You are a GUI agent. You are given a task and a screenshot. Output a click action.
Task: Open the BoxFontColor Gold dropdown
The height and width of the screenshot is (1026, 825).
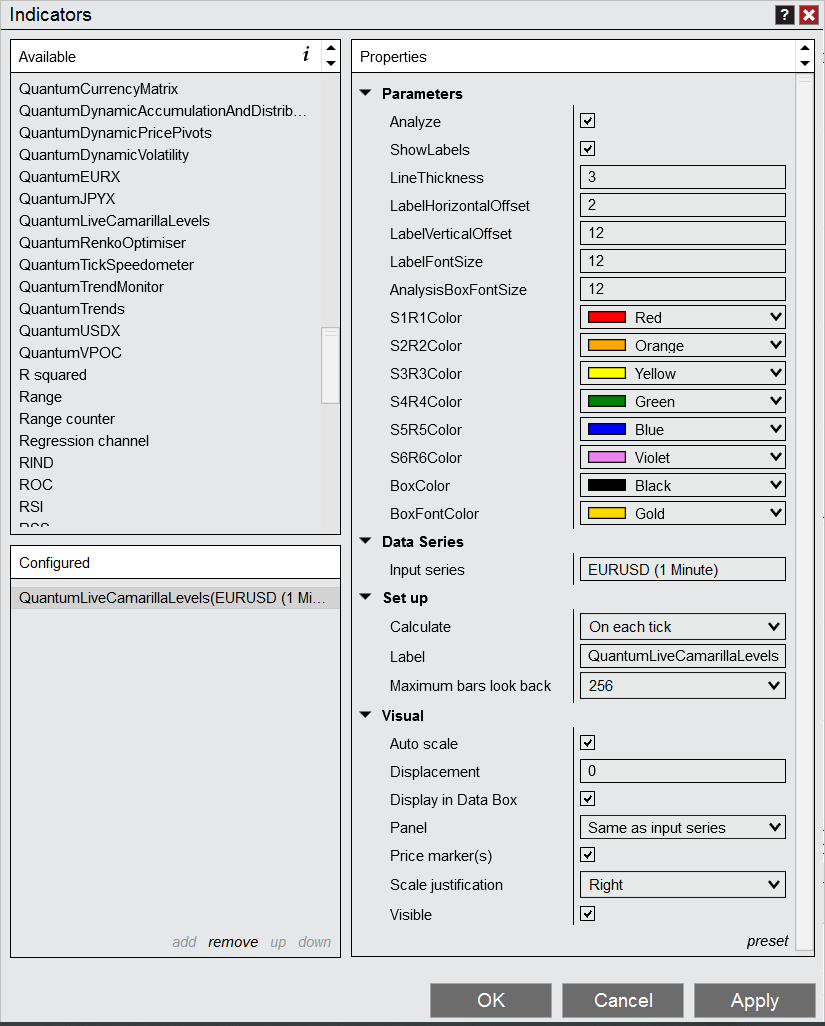682,514
